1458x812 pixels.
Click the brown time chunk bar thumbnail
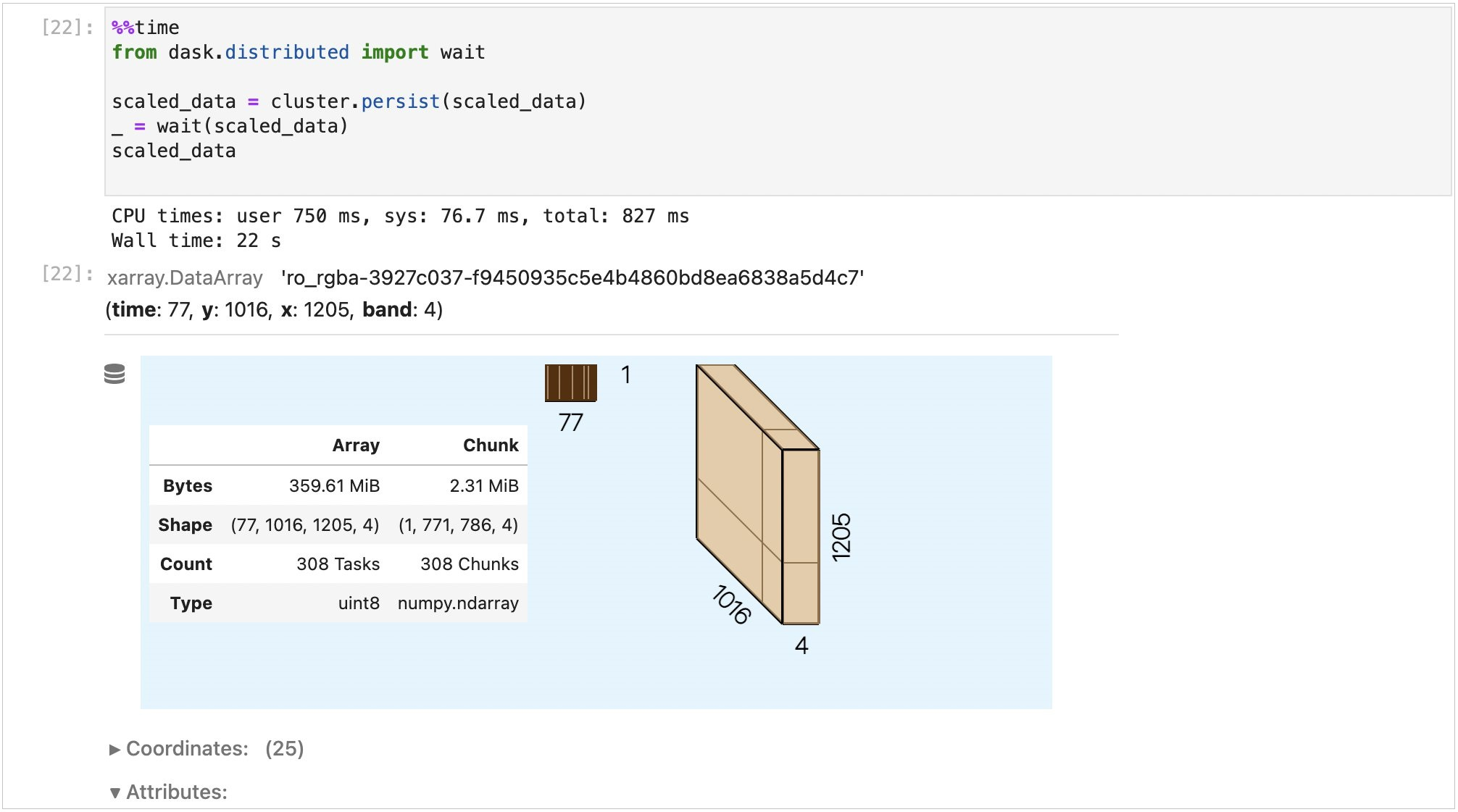pos(571,383)
